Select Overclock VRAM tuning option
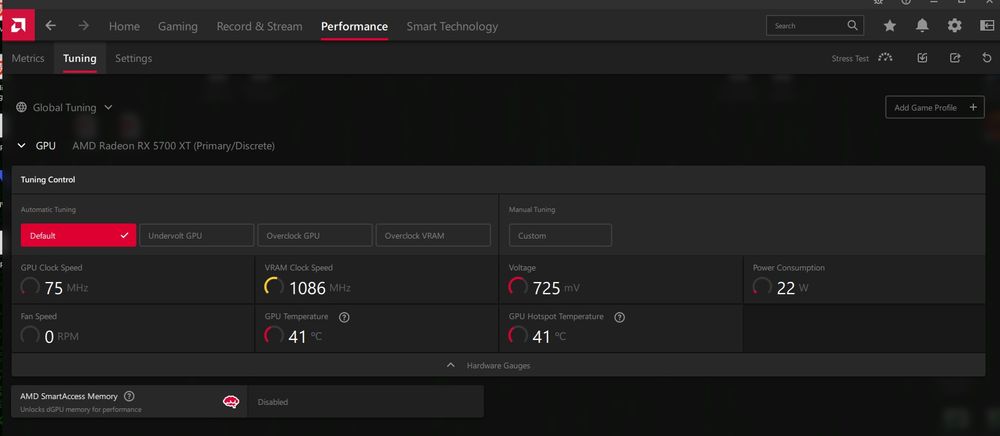Viewport: 1000px width, 436px height. tap(433, 235)
